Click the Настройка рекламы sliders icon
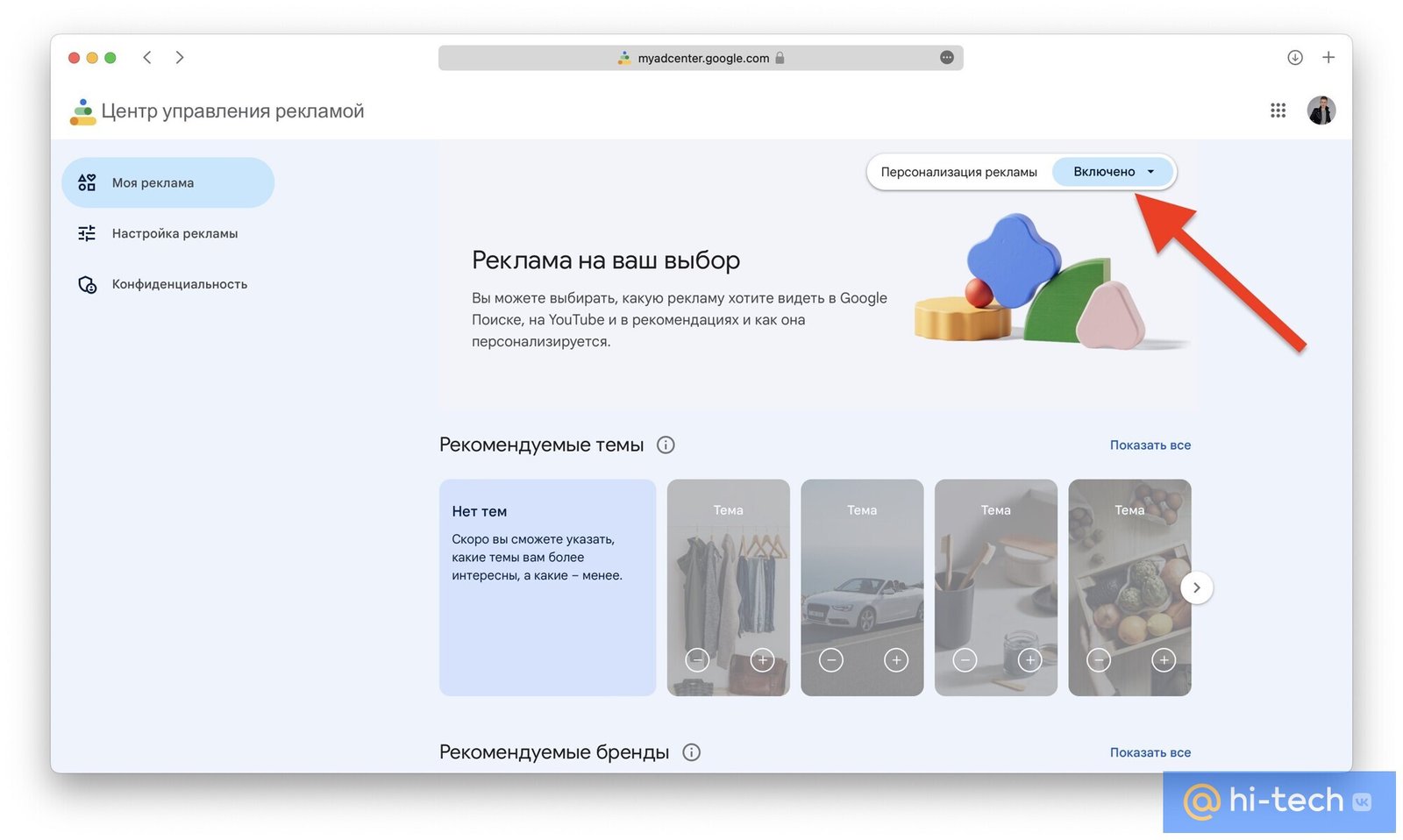This screenshot has height=840, width=1403. point(87,233)
